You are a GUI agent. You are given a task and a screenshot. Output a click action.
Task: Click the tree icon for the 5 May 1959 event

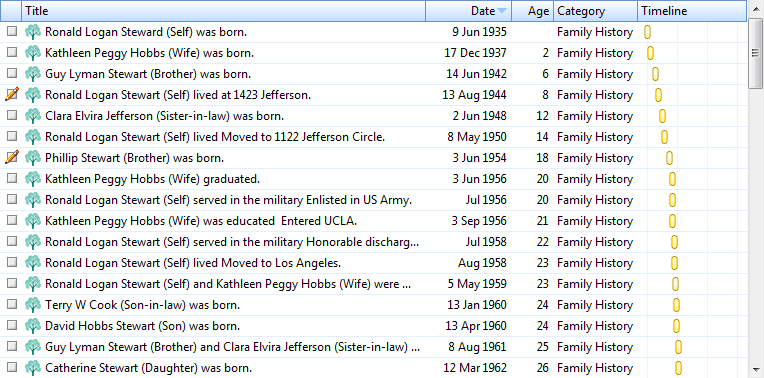point(33,284)
